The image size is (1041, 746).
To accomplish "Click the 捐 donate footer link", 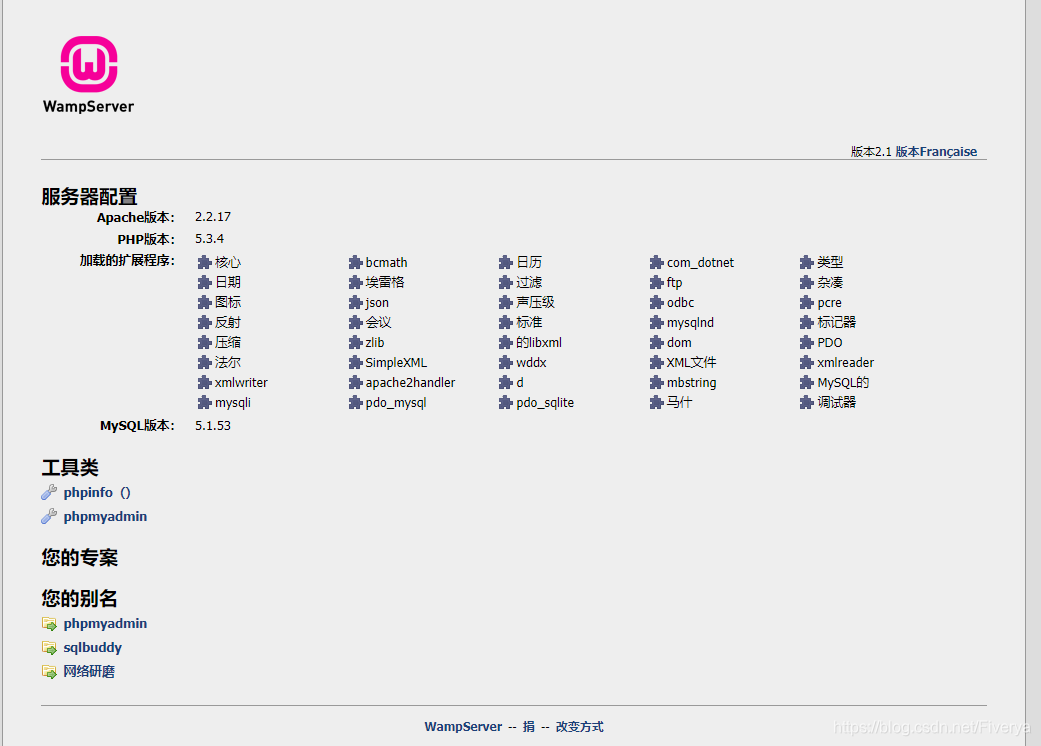I will click(x=528, y=727).
